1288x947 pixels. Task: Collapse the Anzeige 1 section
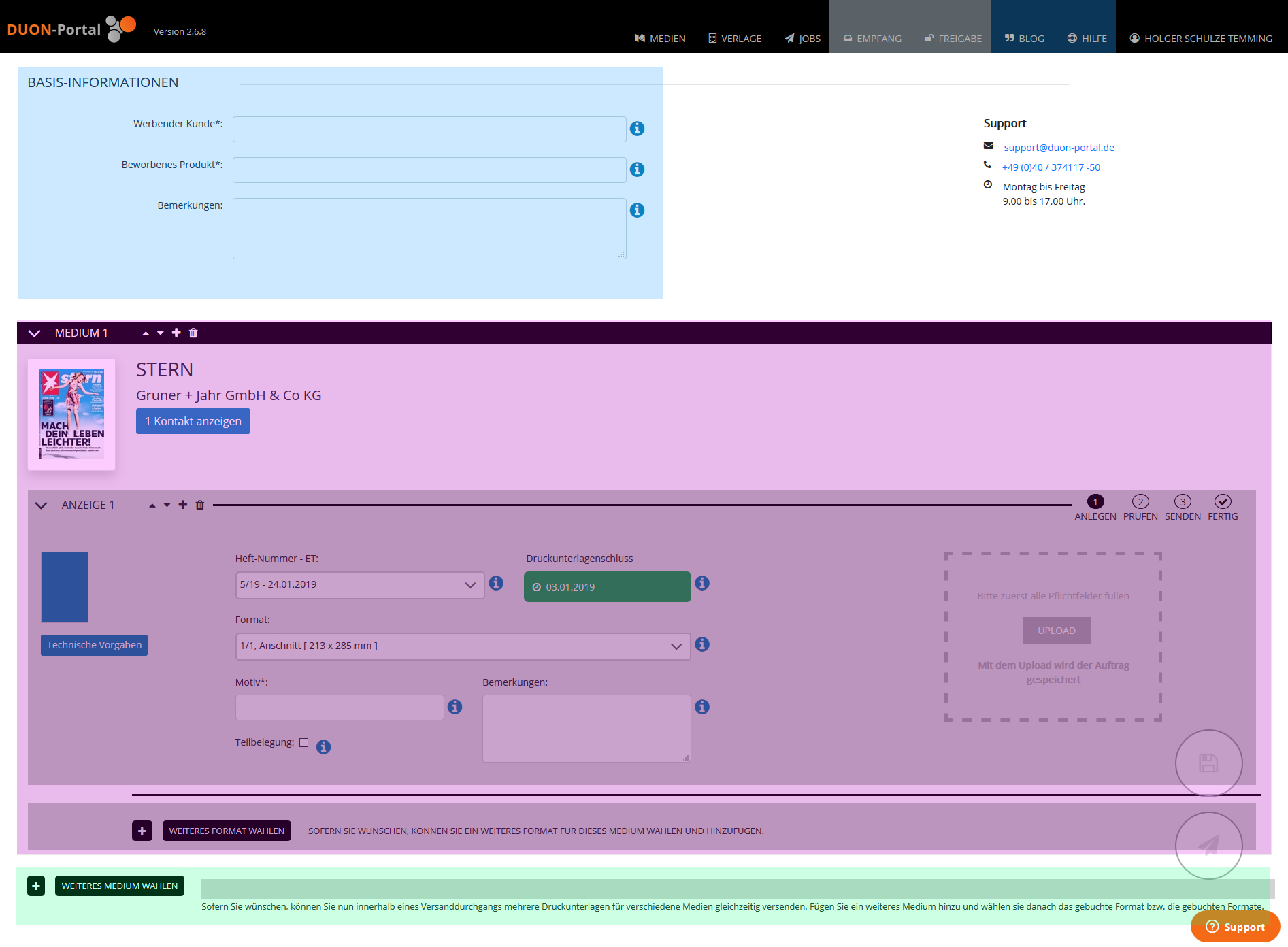41,505
